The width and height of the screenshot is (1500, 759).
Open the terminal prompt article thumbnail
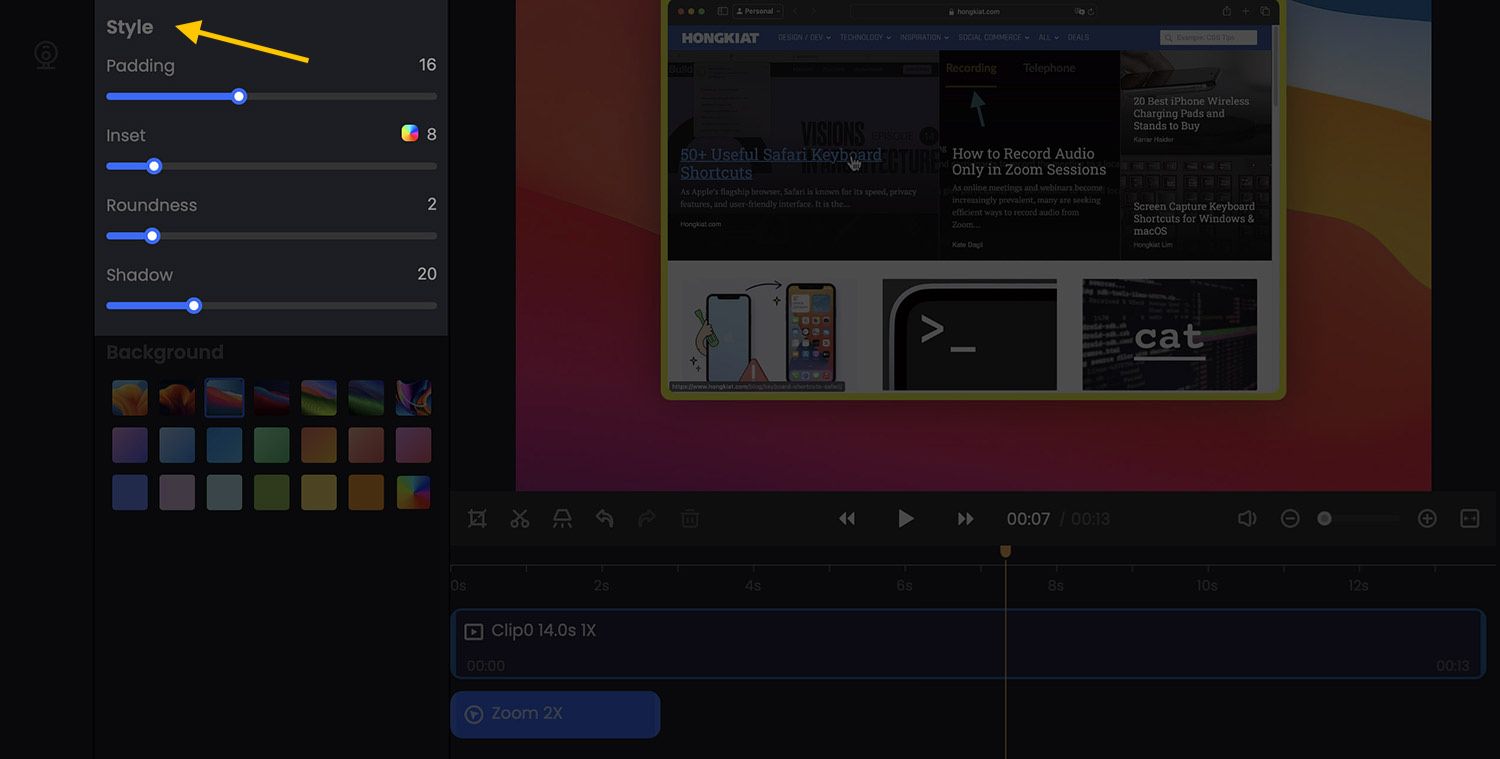(x=969, y=335)
